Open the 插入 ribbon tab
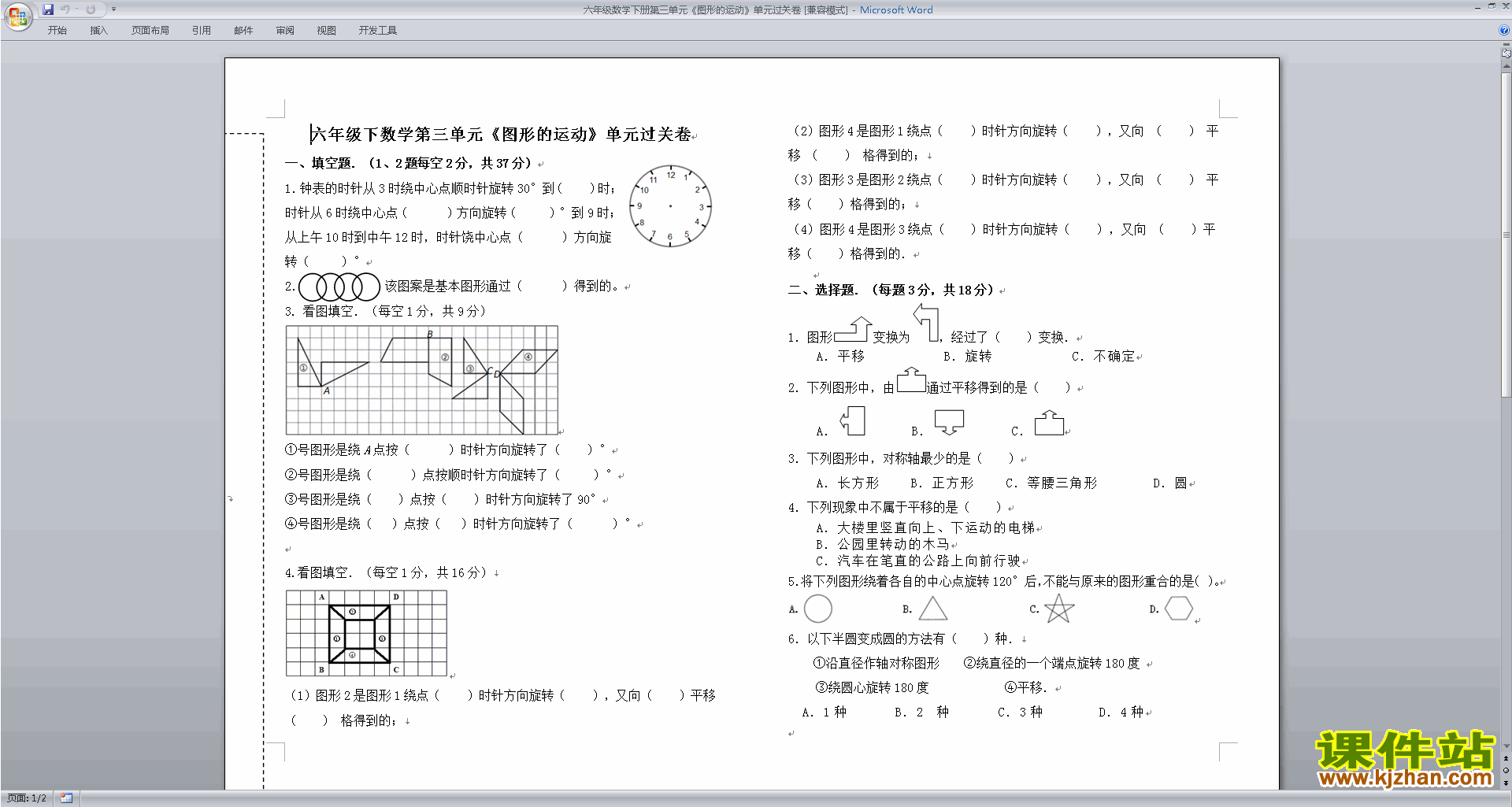The width and height of the screenshot is (1512, 807). 98,31
